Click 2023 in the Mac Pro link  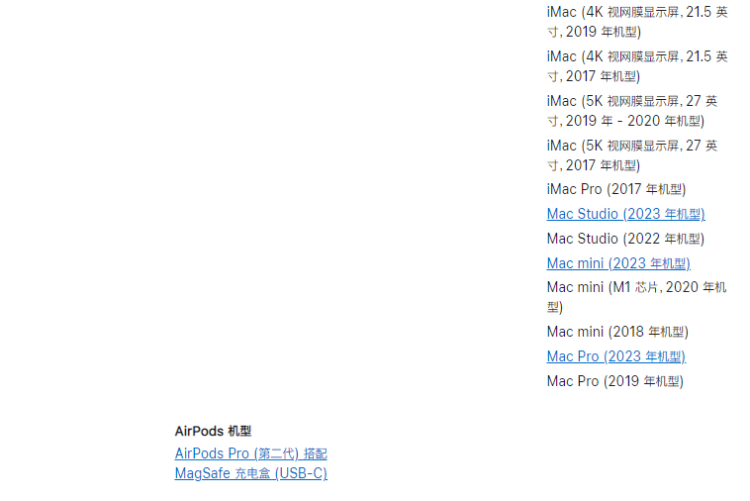point(625,356)
